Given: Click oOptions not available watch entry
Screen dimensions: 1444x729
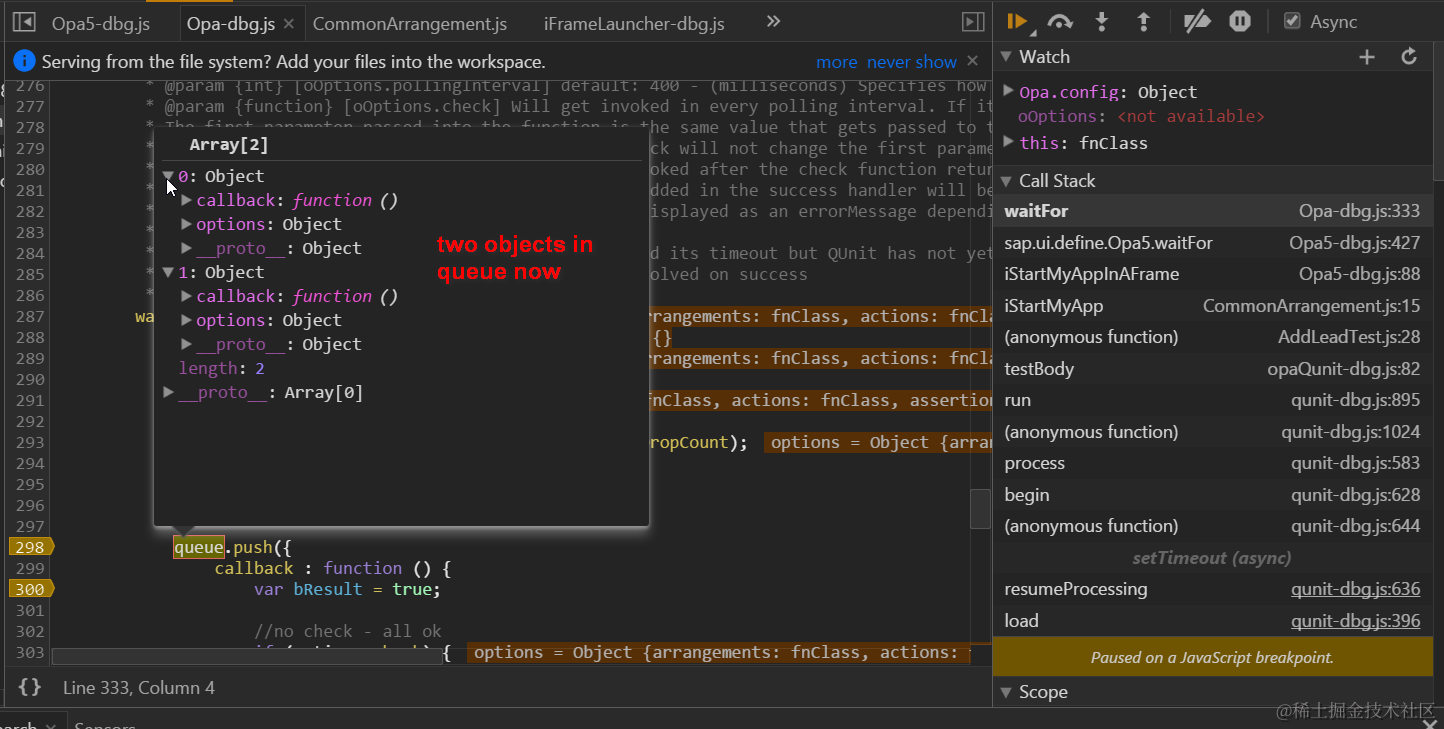Looking at the screenshot, I should click(1141, 117).
